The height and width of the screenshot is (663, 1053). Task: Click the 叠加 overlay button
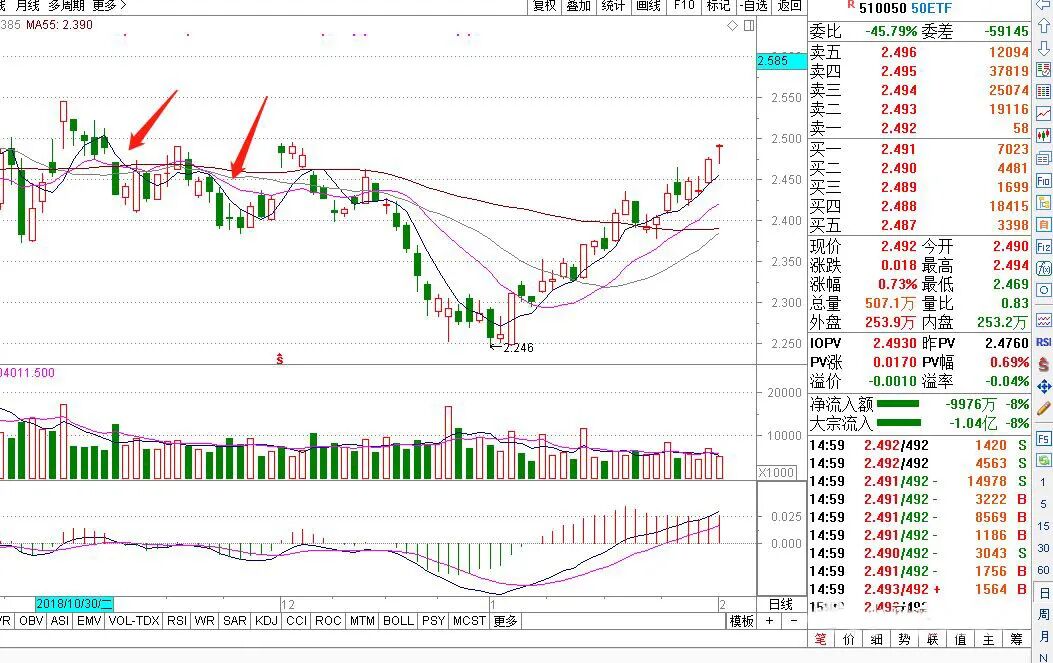click(578, 6)
